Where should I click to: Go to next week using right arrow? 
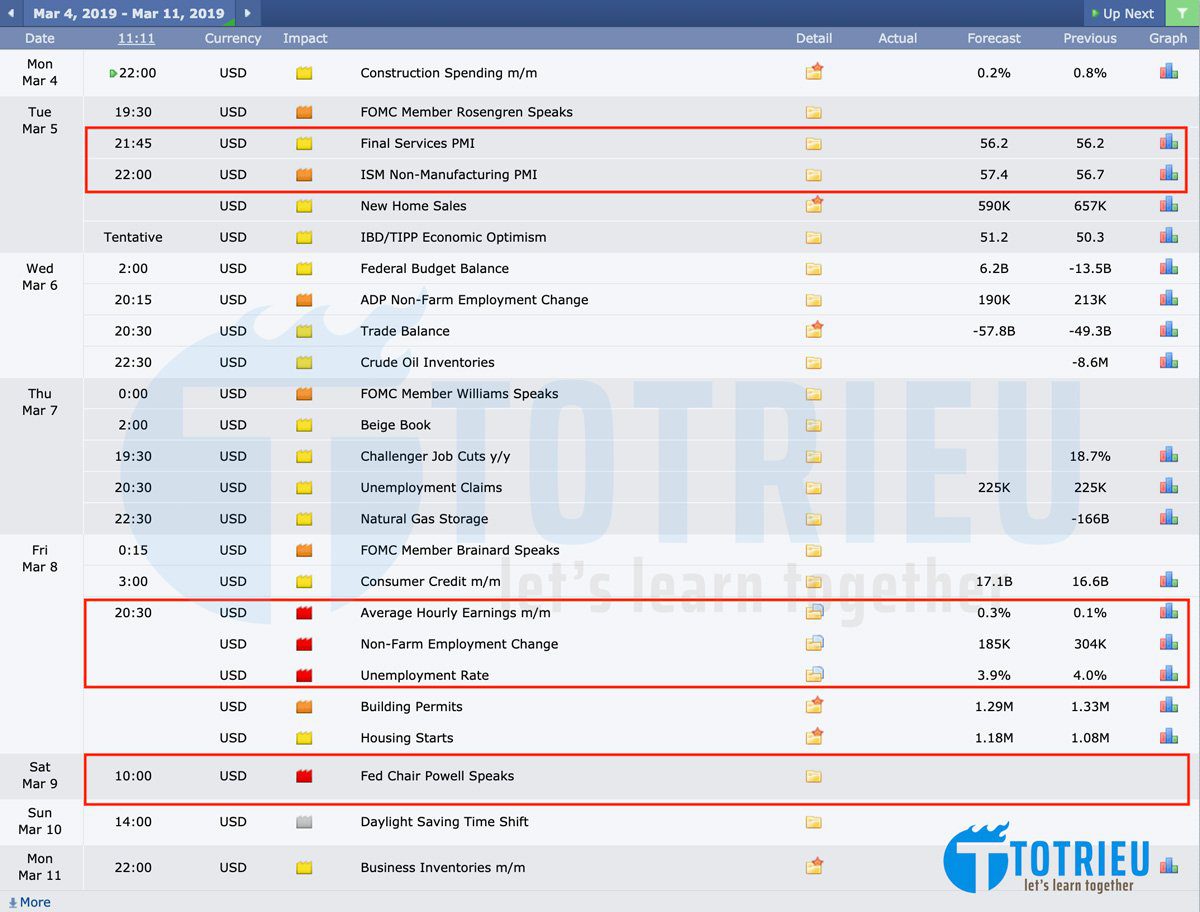(x=248, y=13)
